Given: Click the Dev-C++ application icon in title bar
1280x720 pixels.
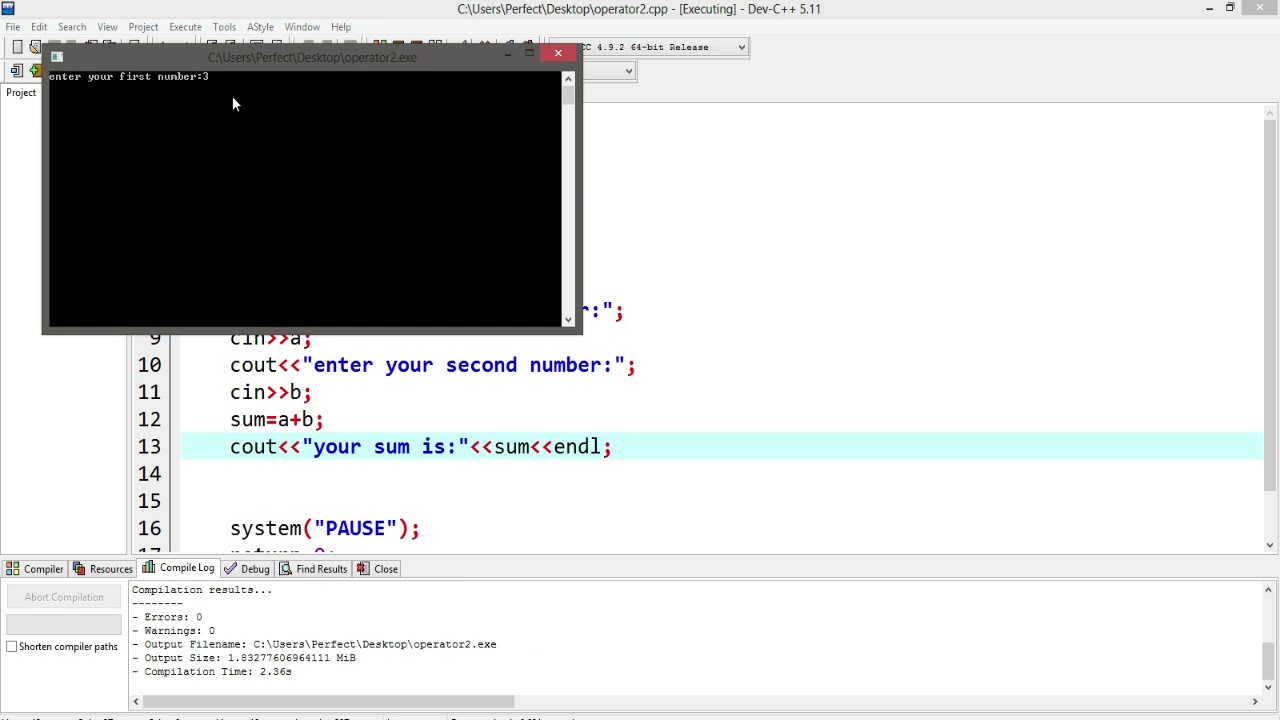Looking at the screenshot, I should 8,8.
